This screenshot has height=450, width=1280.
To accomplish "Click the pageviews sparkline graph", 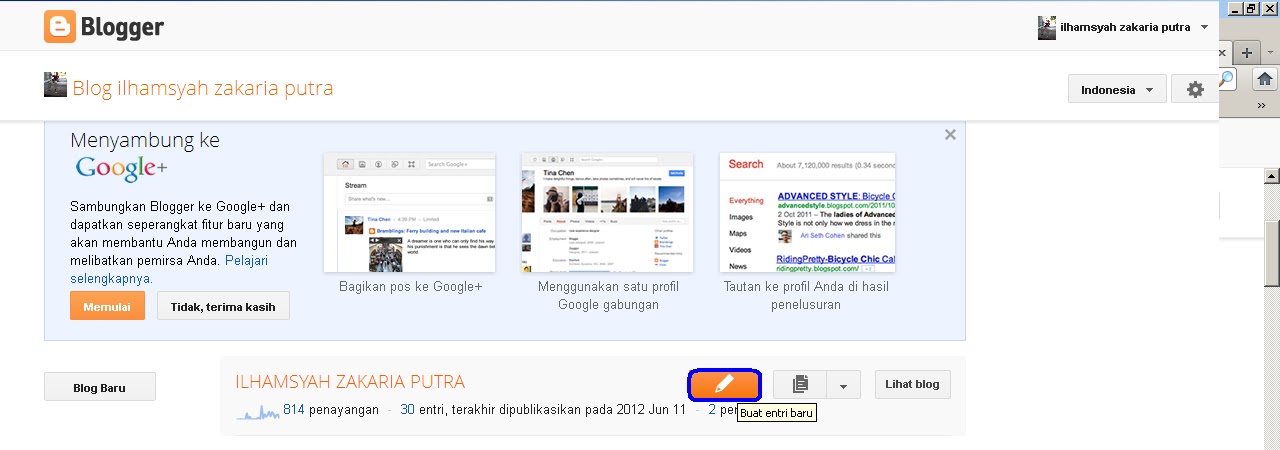I will click(258, 410).
